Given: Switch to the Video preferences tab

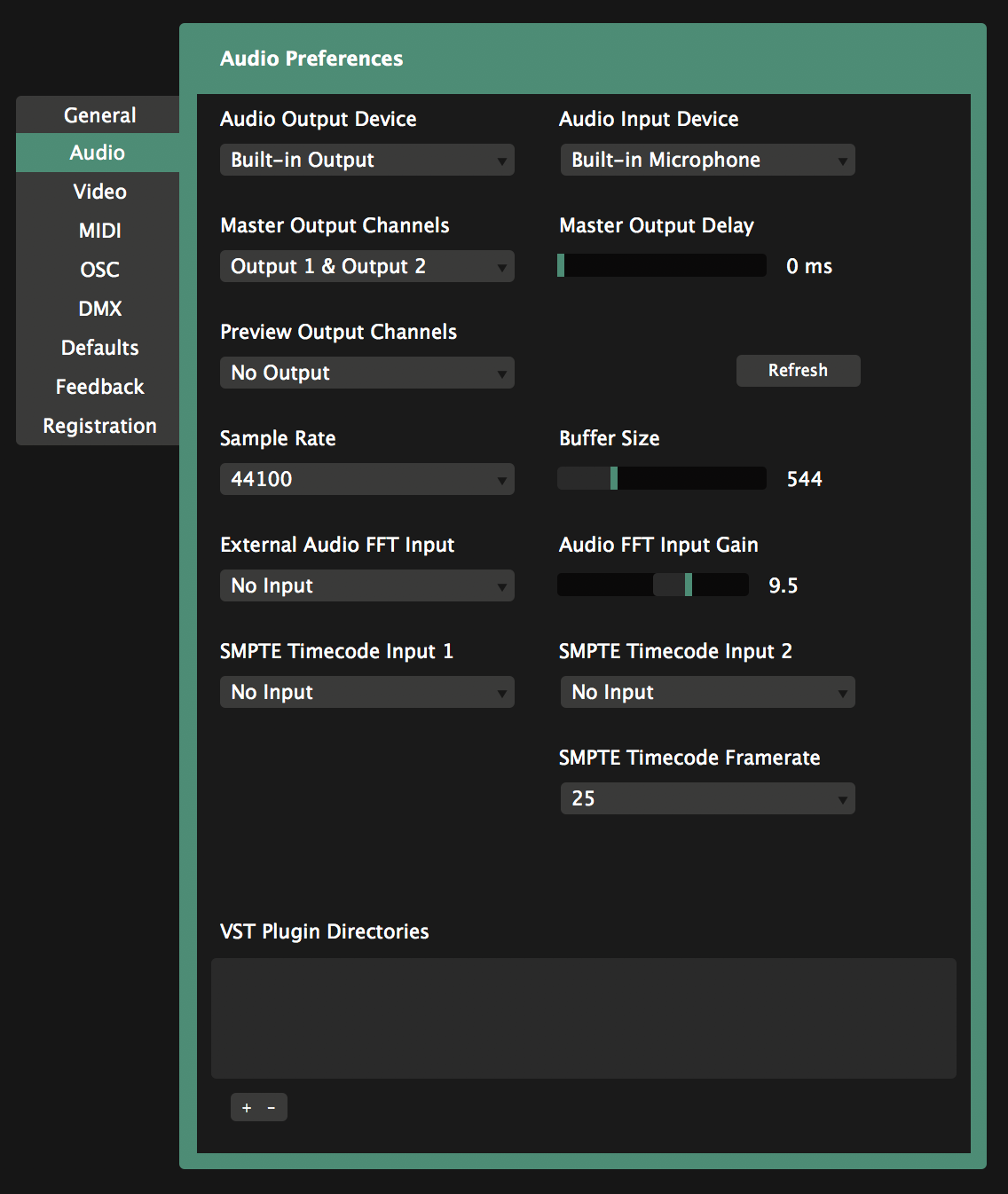Looking at the screenshot, I should [99, 192].
